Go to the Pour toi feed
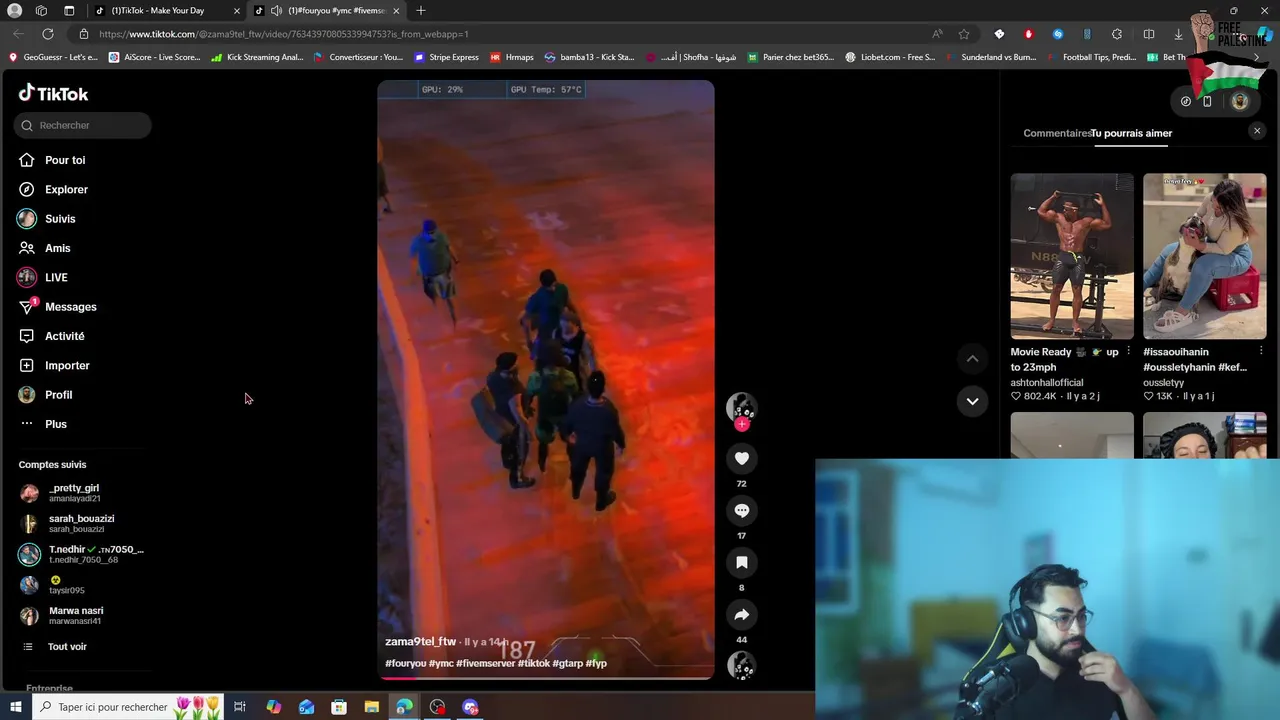Image resolution: width=1280 pixels, height=720 pixels. [x=65, y=160]
